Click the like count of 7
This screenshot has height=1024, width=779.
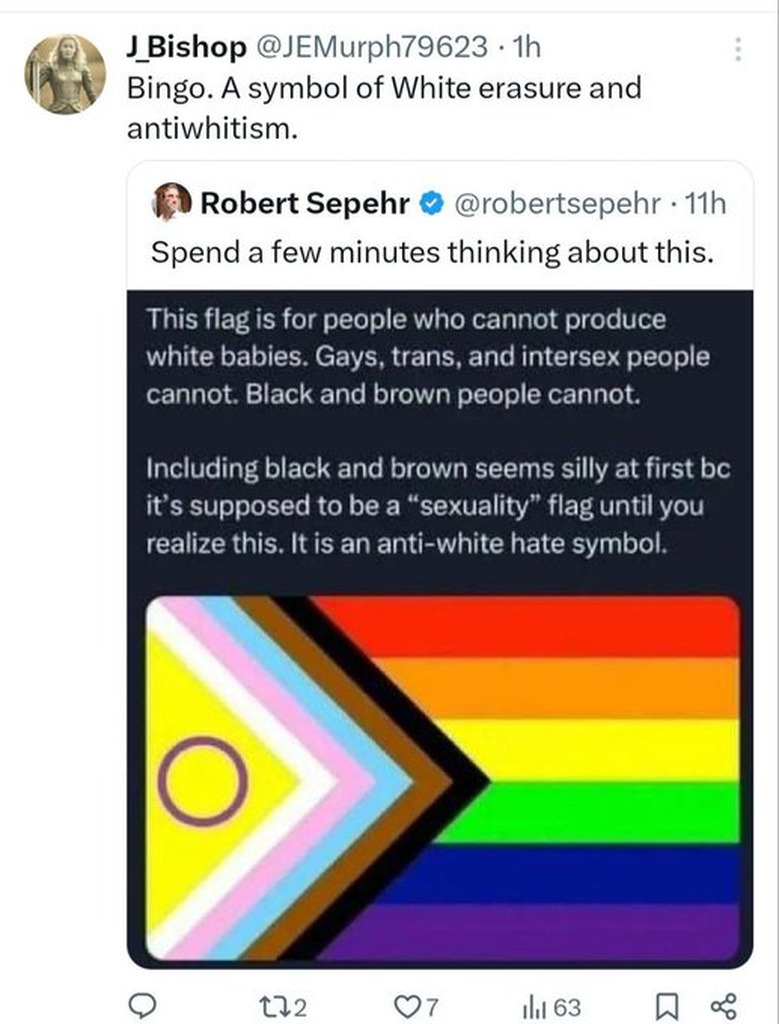(x=433, y=1006)
